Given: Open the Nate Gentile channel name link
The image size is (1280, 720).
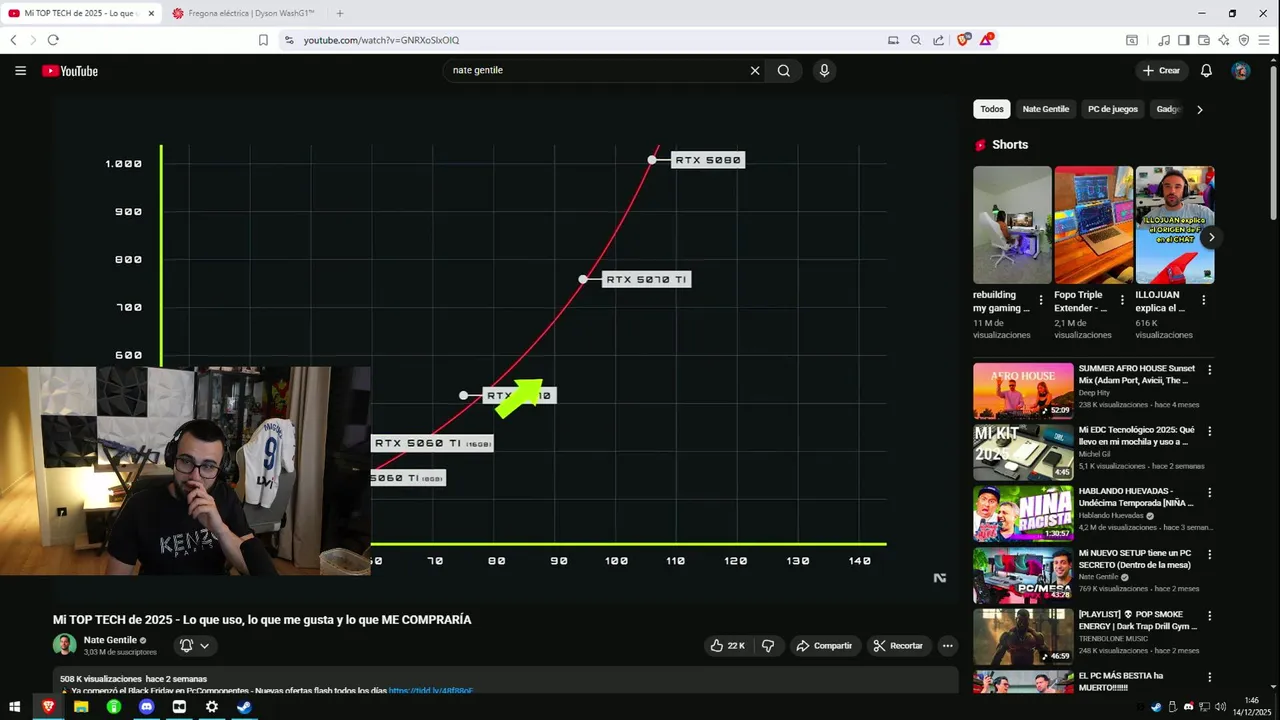Looking at the screenshot, I should [x=110, y=640].
